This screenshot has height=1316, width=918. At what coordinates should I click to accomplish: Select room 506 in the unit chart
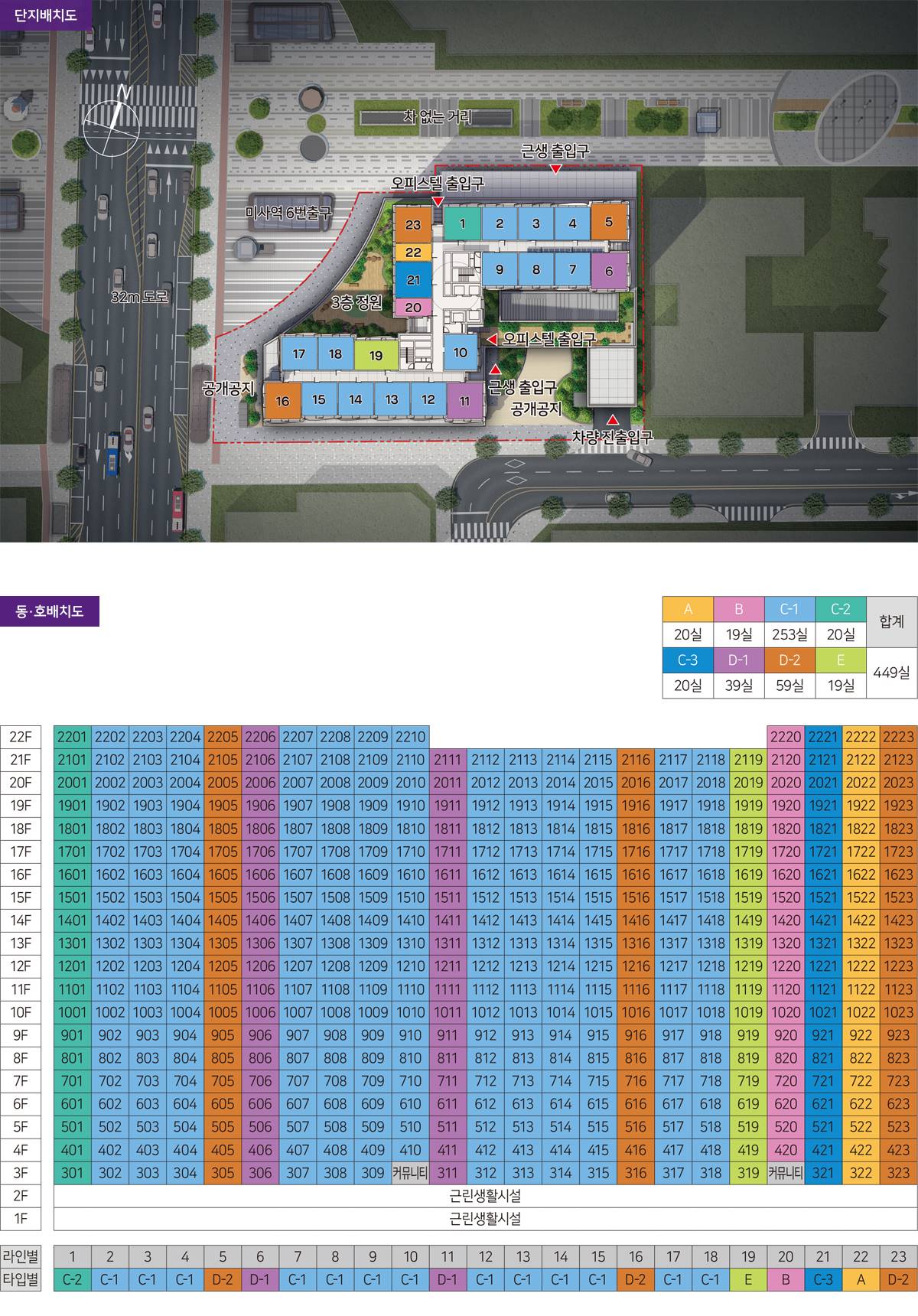[x=260, y=1127]
